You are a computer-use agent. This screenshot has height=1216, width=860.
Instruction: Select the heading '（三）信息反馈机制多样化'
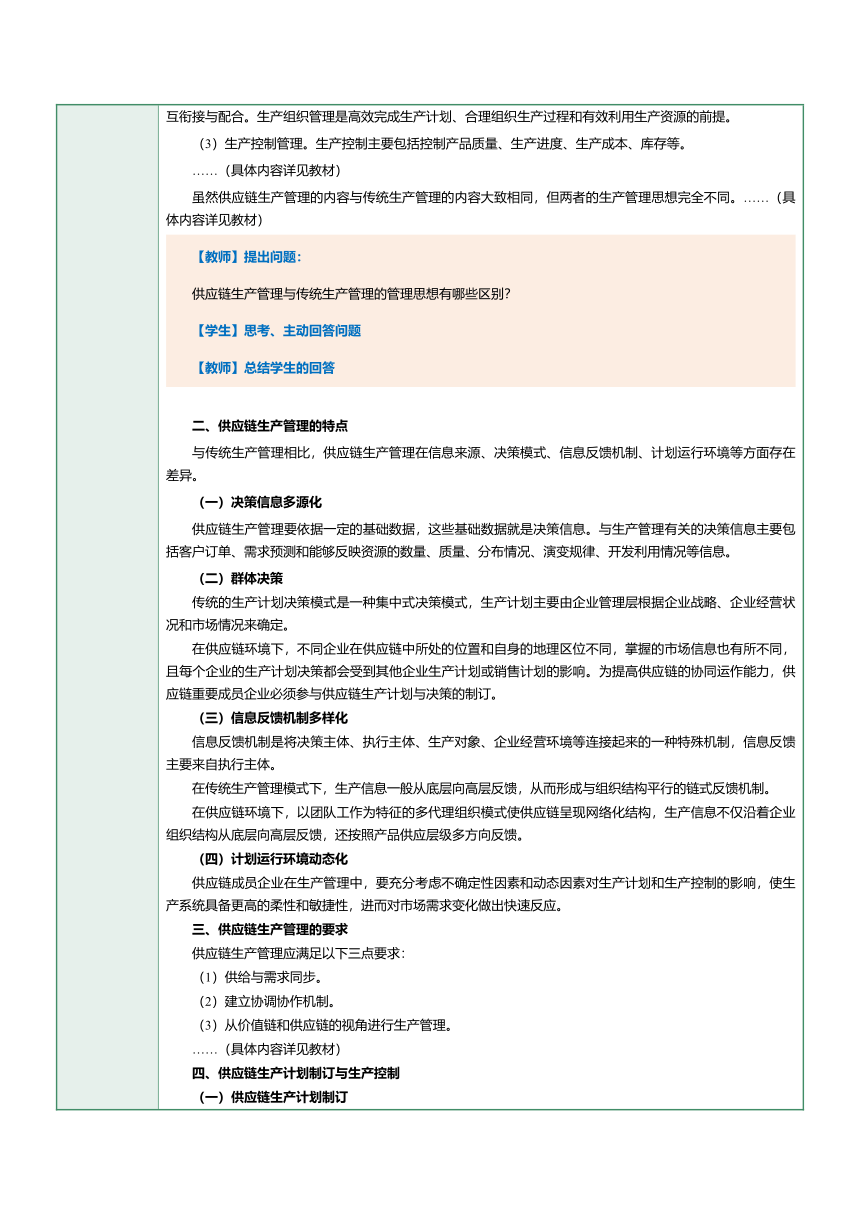click(271, 717)
